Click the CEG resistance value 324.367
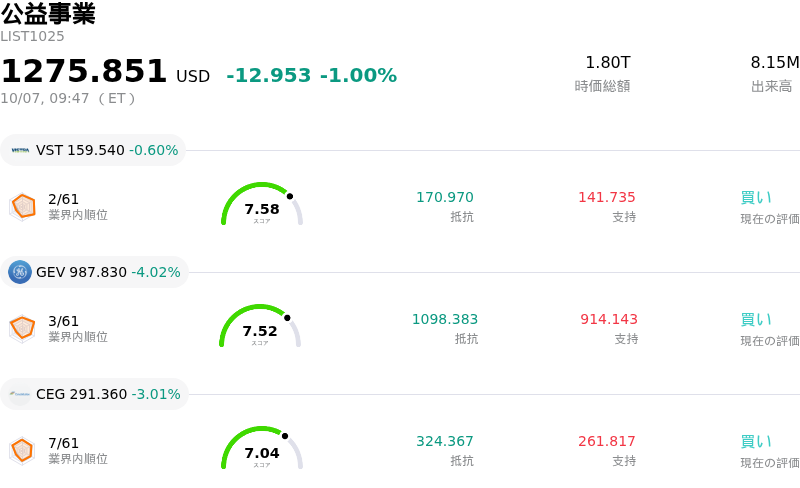 (x=445, y=441)
